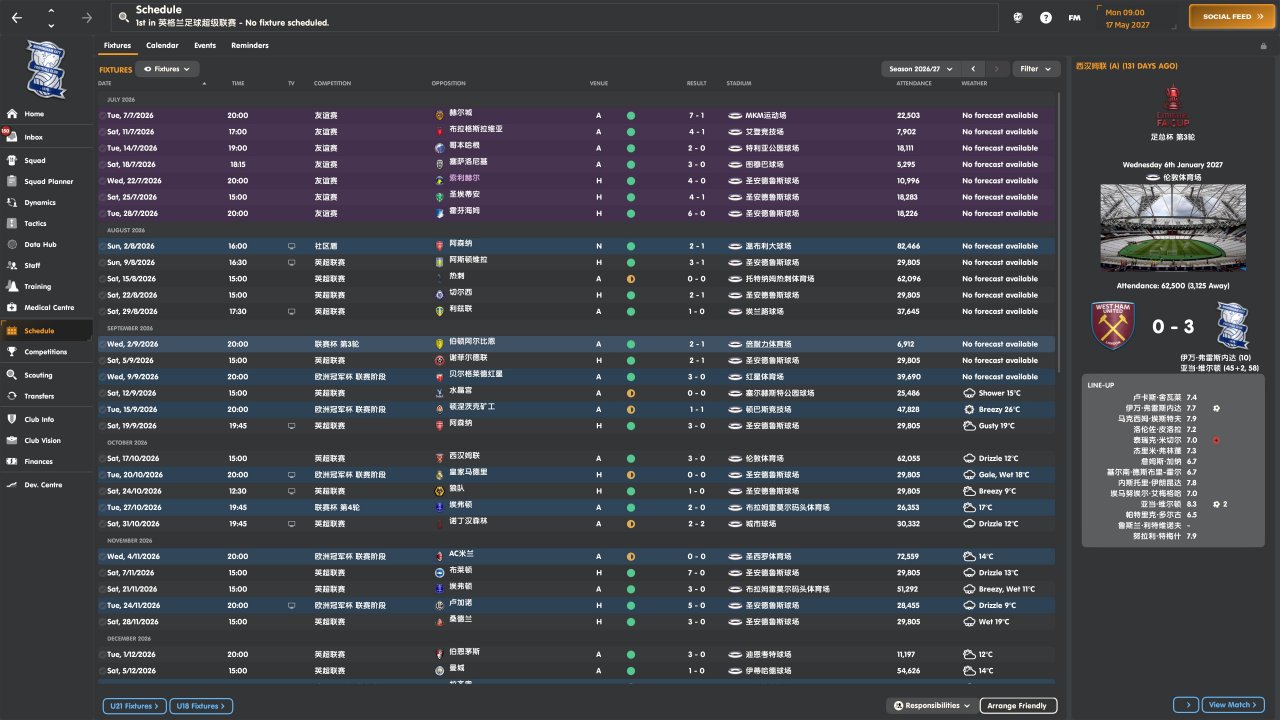
Task: Click the search magnifier icon
Action: [123, 17]
